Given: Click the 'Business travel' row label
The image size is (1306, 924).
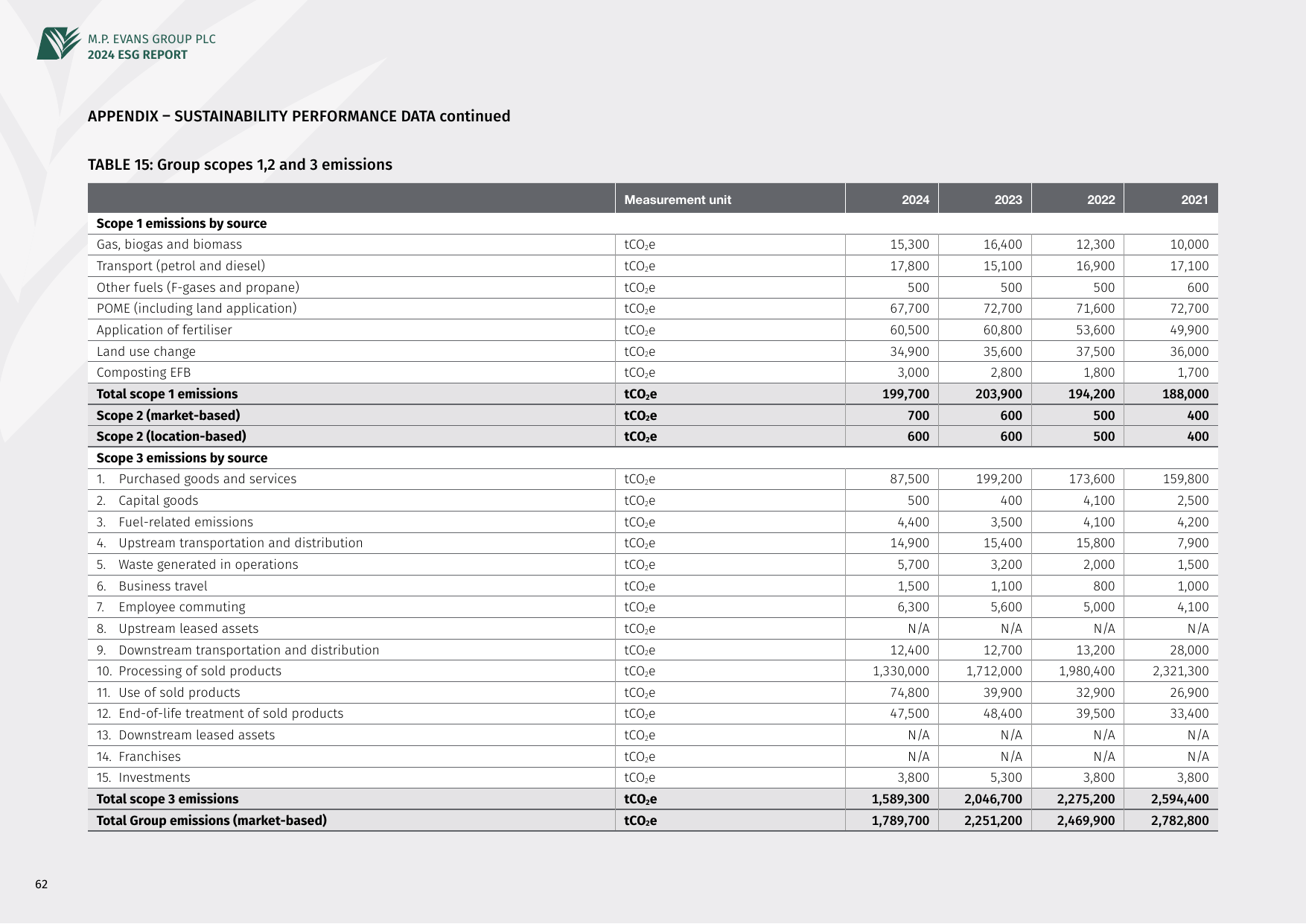Looking at the screenshot, I should tap(163, 586).
